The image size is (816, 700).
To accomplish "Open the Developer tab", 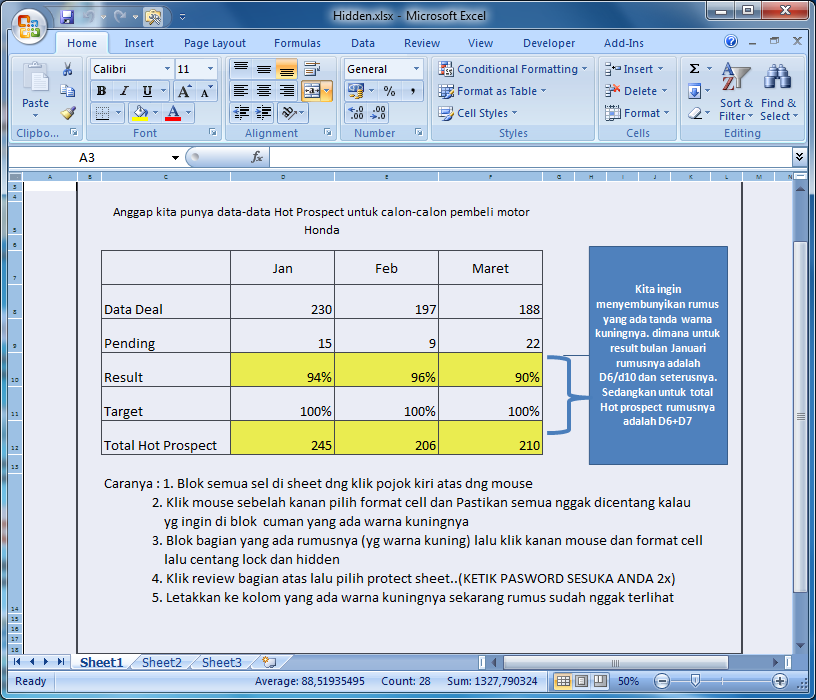I will click(x=549, y=43).
